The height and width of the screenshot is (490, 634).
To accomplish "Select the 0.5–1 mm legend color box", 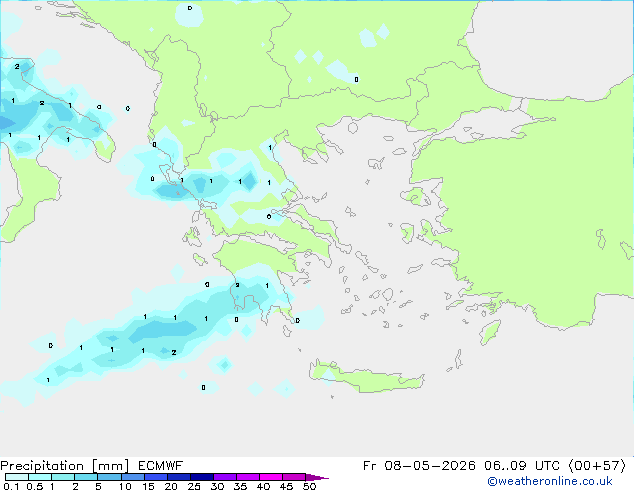I will [40, 477].
